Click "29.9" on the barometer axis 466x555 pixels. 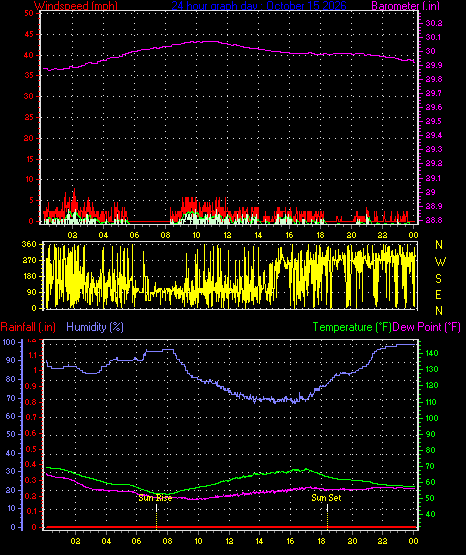coord(433,65)
